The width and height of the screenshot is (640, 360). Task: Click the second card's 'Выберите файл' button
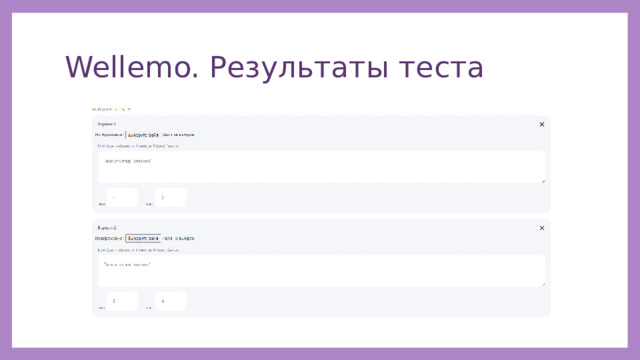pos(143,238)
